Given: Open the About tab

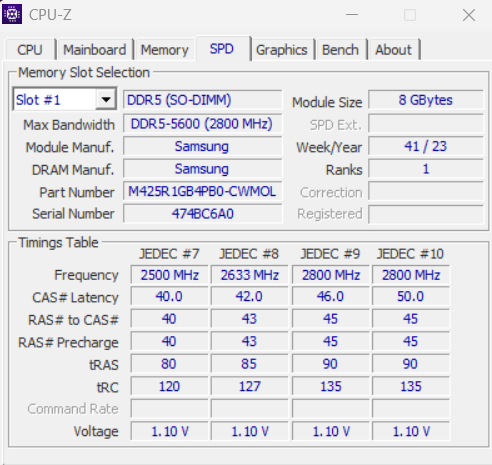Looking at the screenshot, I should point(394,50).
